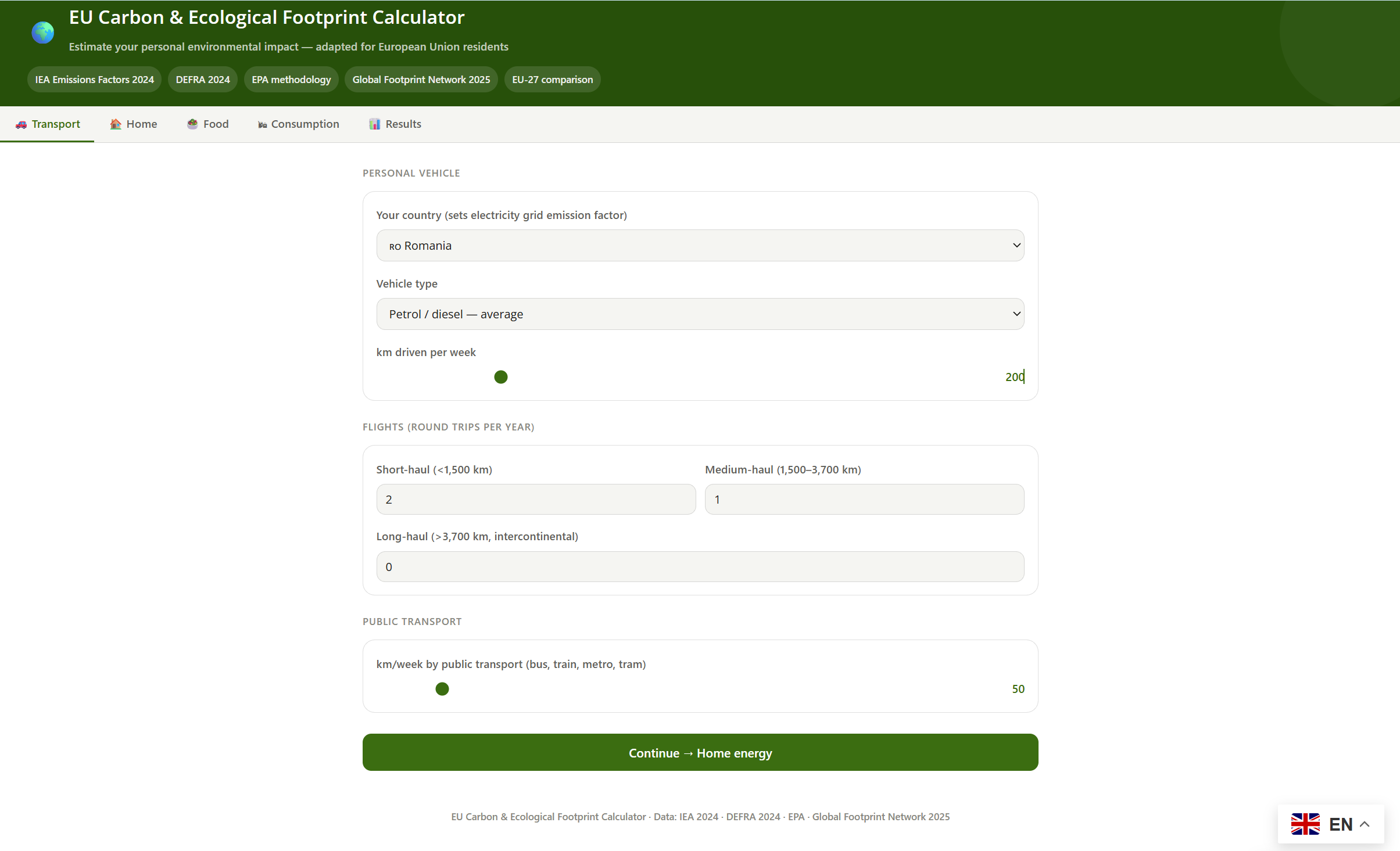Click the 'PERSONAL VEHICLE' section heading
This screenshot has width=1400, height=851.
point(411,173)
